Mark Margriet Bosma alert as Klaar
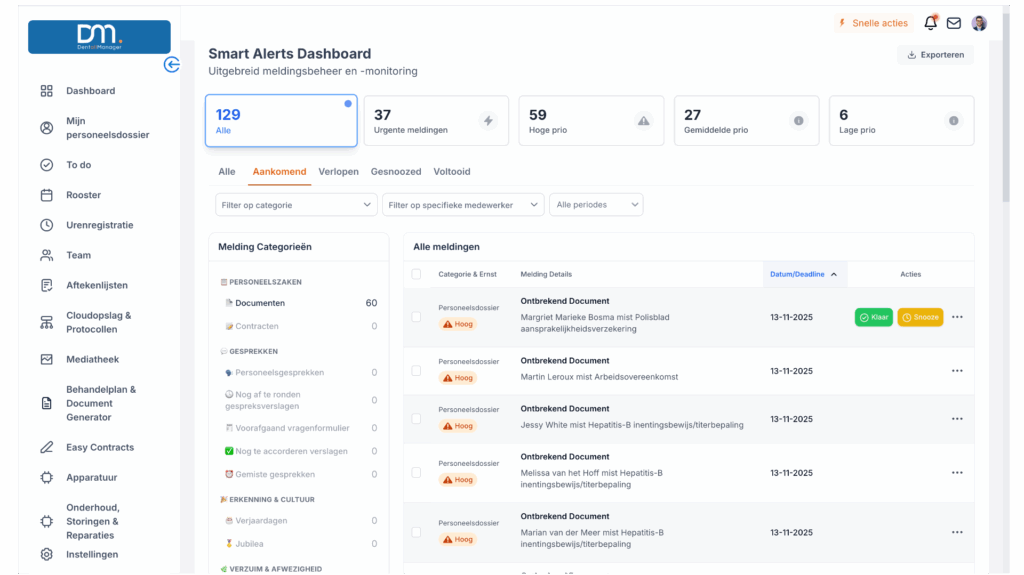1024x575 pixels. [x=874, y=317]
